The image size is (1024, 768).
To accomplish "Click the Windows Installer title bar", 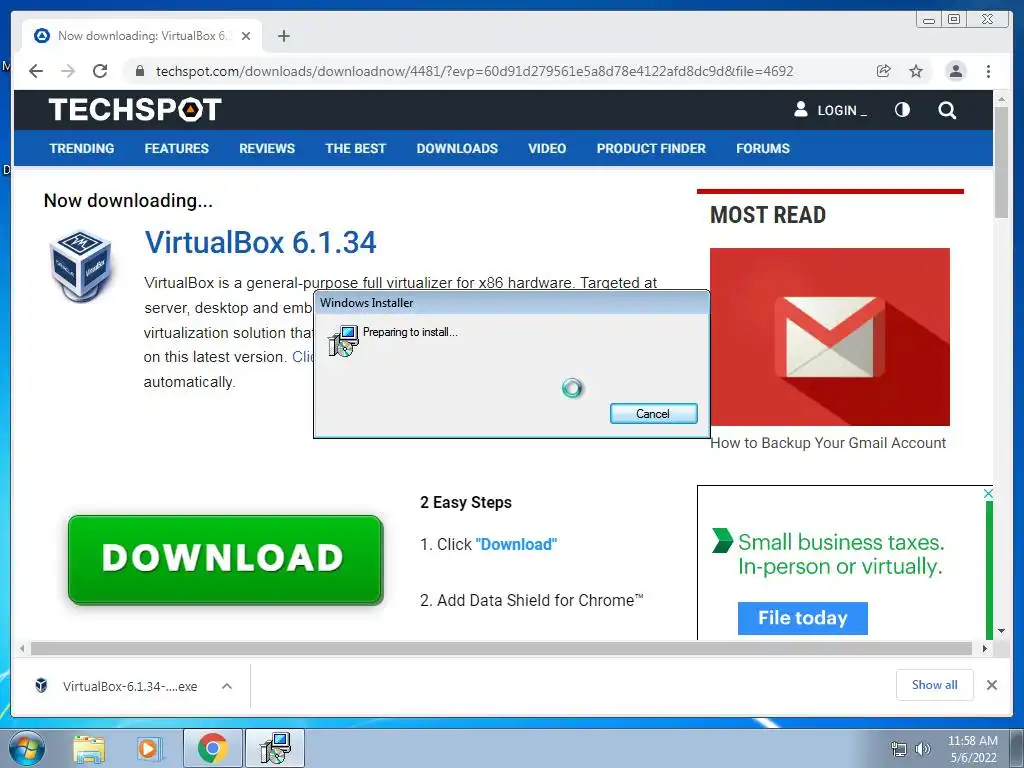I will pos(511,302).
